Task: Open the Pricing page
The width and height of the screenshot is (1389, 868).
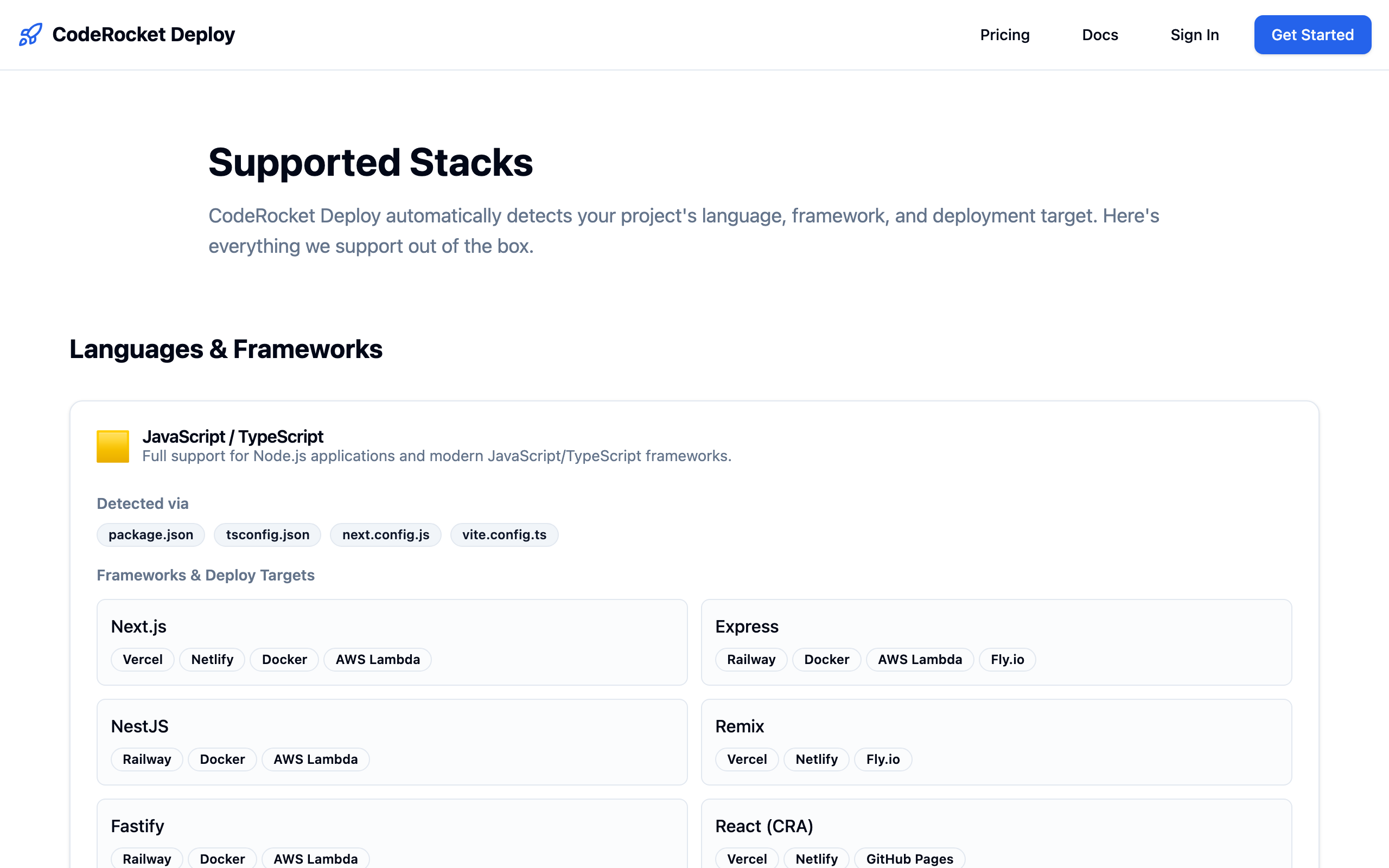Action: pos(1005,34)
